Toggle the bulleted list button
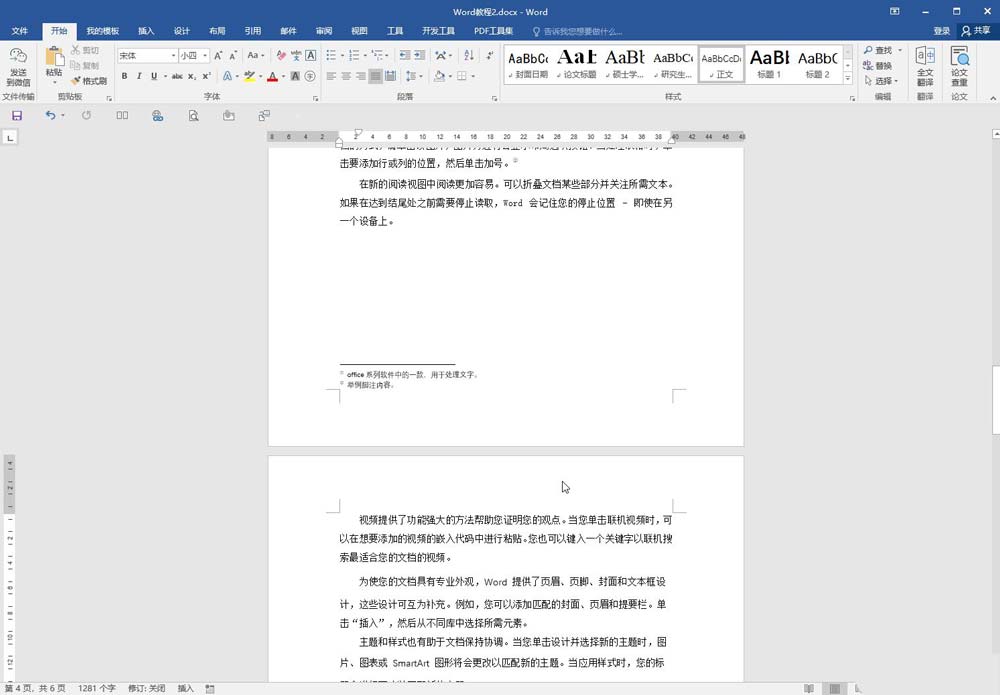The width and height of the screenshot is (1000, 695). tap(331, 55)
